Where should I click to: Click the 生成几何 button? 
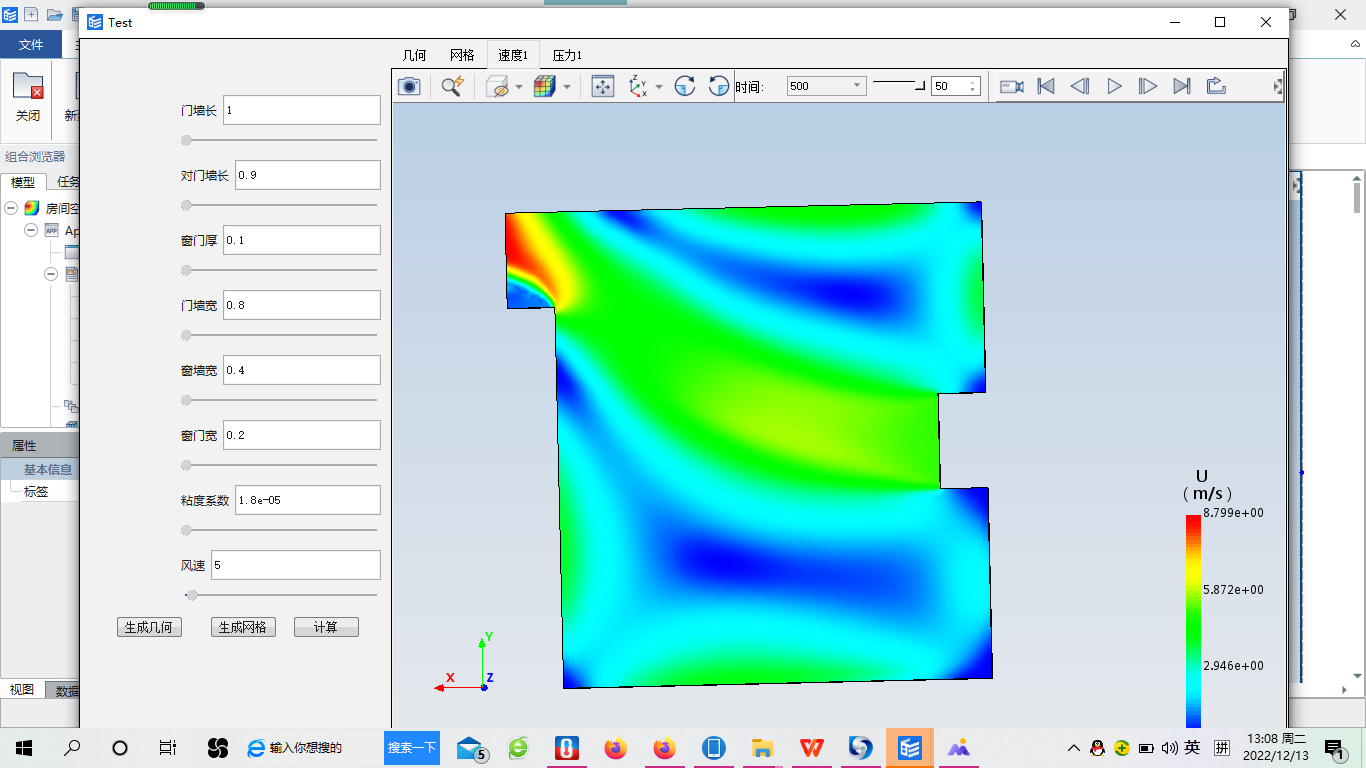[149, 627]
